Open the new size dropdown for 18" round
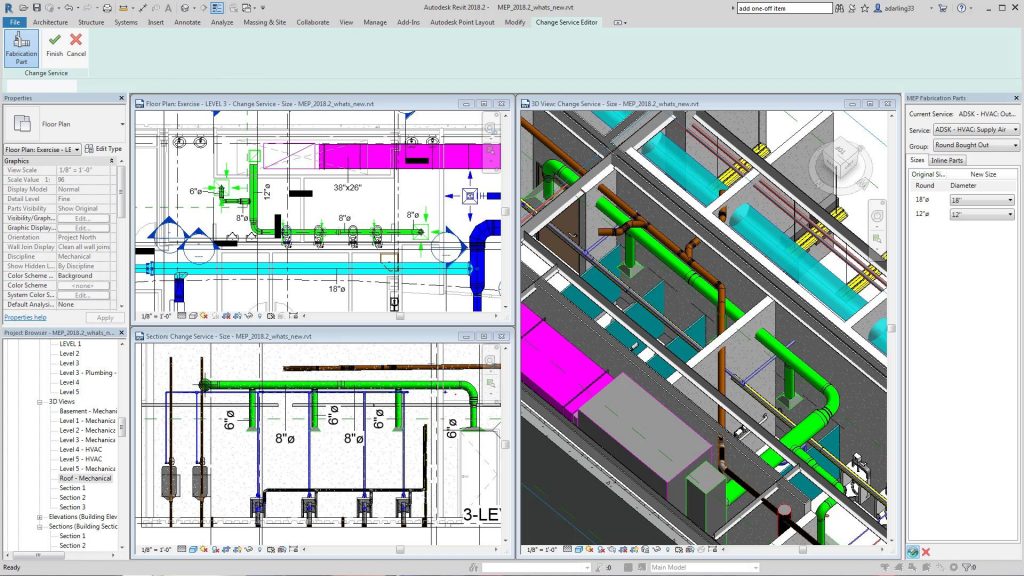The image size is (1024, 576). click(x=981, y=200)
